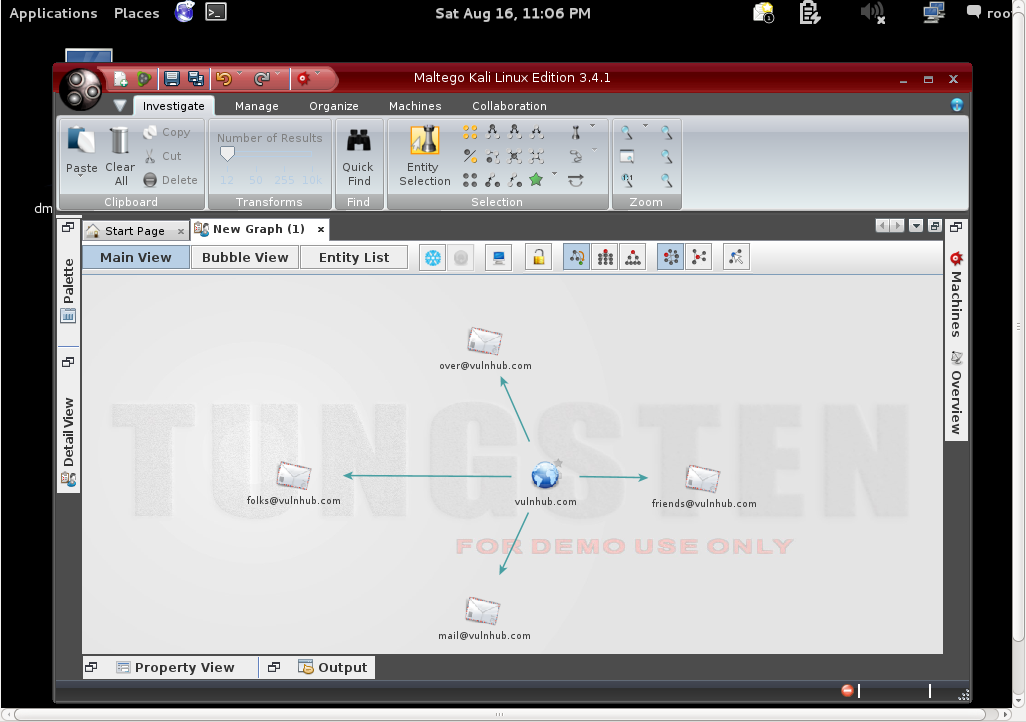1026x722 pixels.
Task: Click the Zoom selection window icon
Action: click(627, 156)
